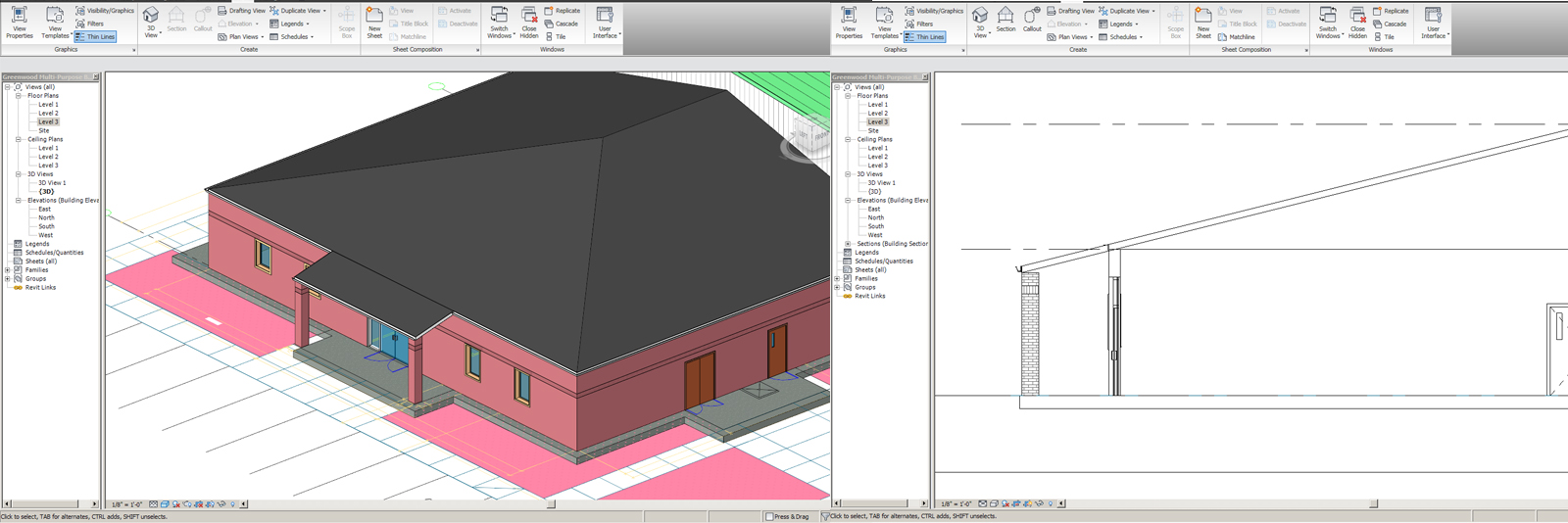Toggle Thin Lines above the 3D view
This screenshot has width=1568, height=523.
[95, 36]
